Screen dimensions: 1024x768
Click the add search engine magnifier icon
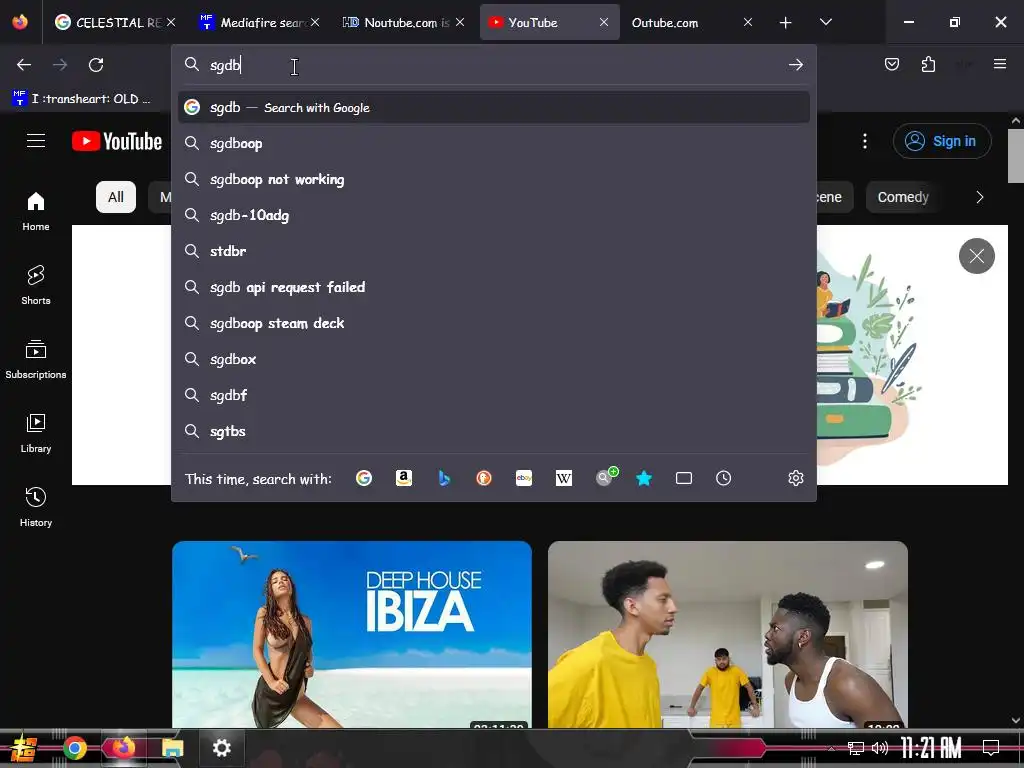(x=605, y=477)
